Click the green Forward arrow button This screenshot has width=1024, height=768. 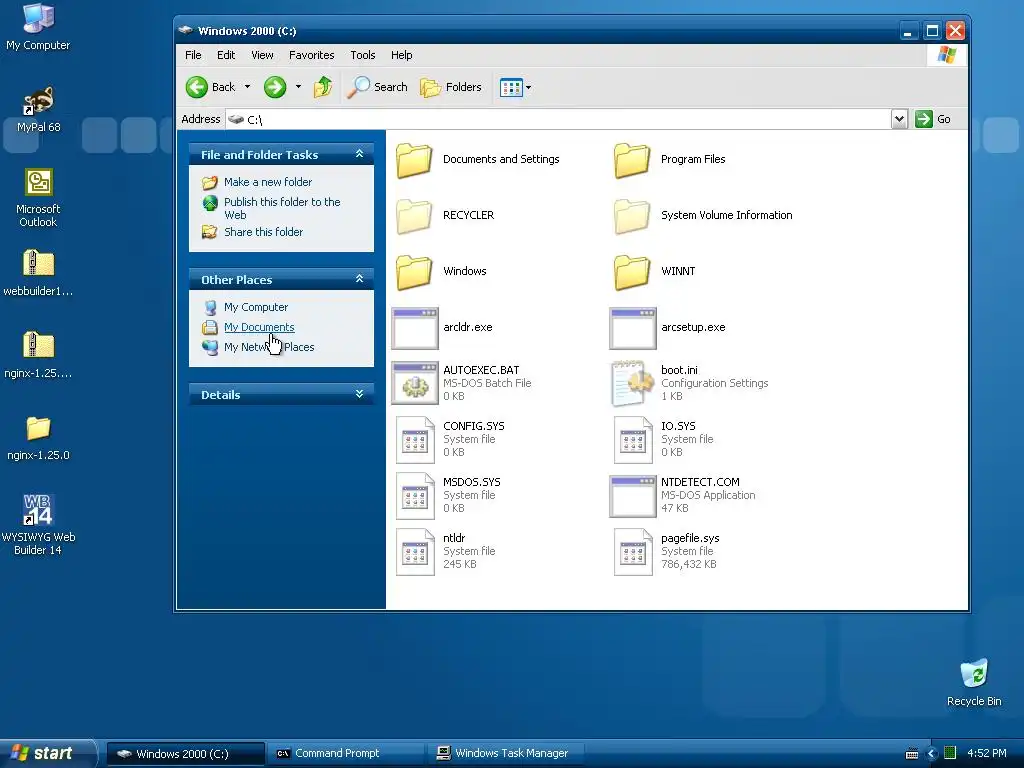tap(275, 87)
